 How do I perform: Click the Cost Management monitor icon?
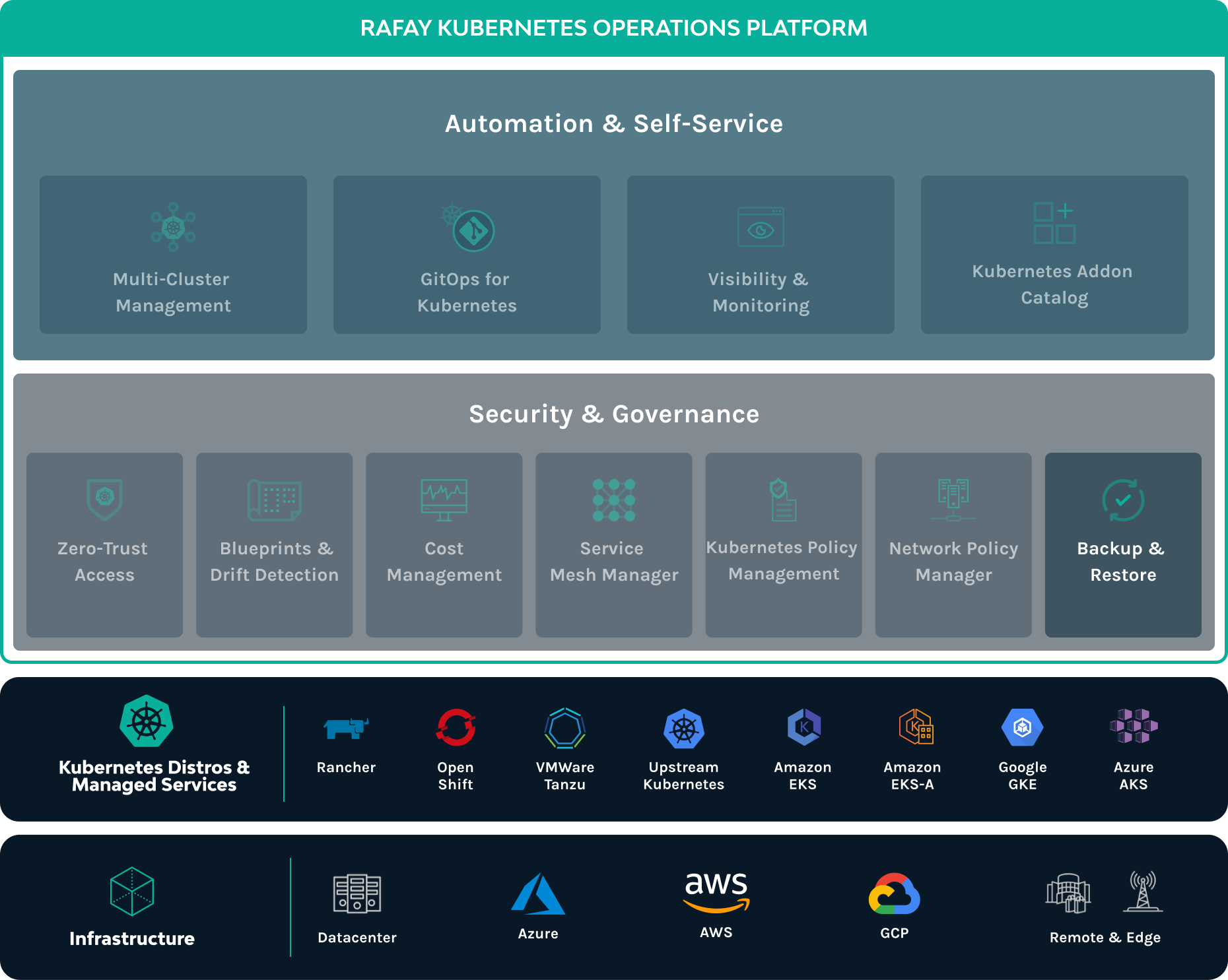point(444,500)
